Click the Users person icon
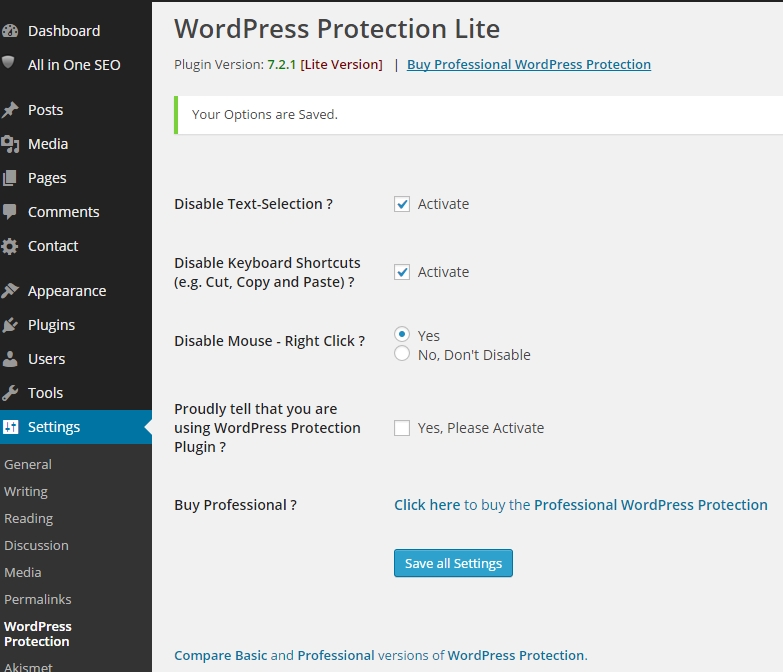783x672 pixels. [x=9, y=359]
